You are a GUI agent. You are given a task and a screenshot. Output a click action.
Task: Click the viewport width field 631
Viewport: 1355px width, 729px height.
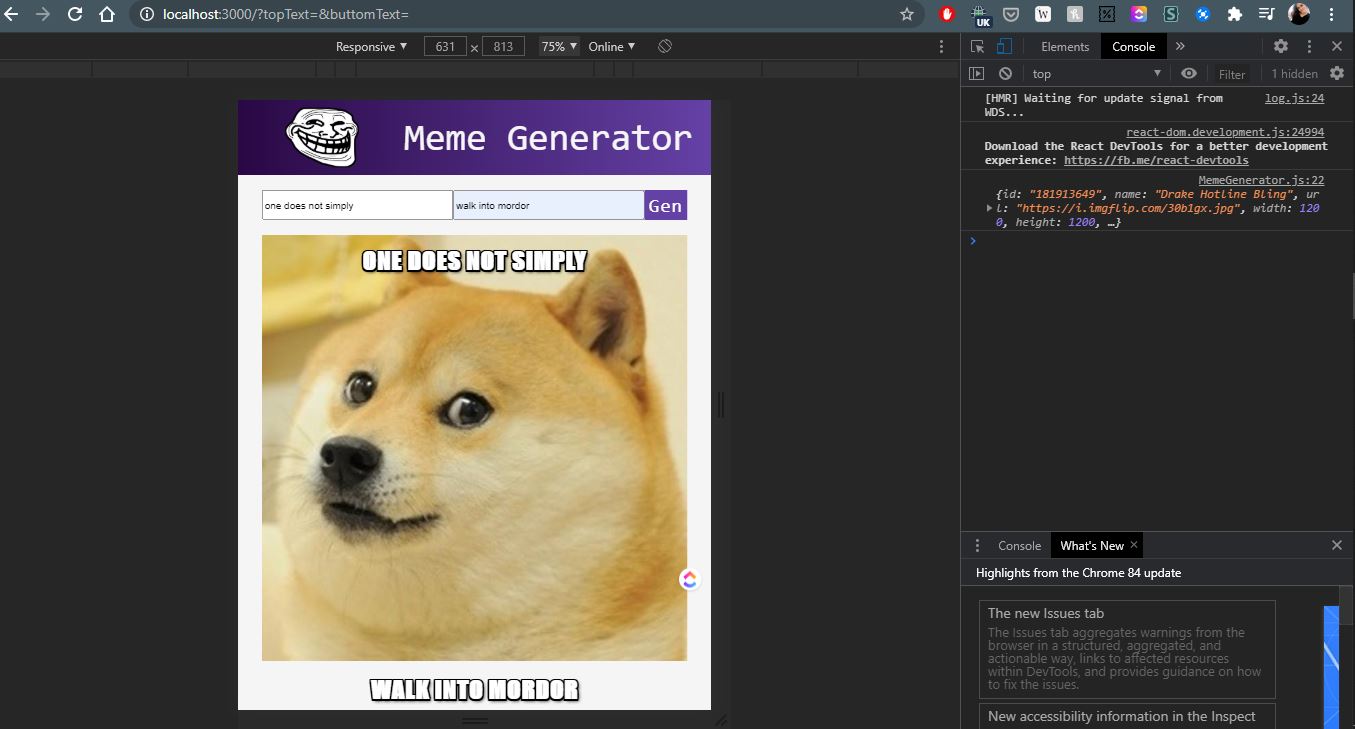[445, 47]
